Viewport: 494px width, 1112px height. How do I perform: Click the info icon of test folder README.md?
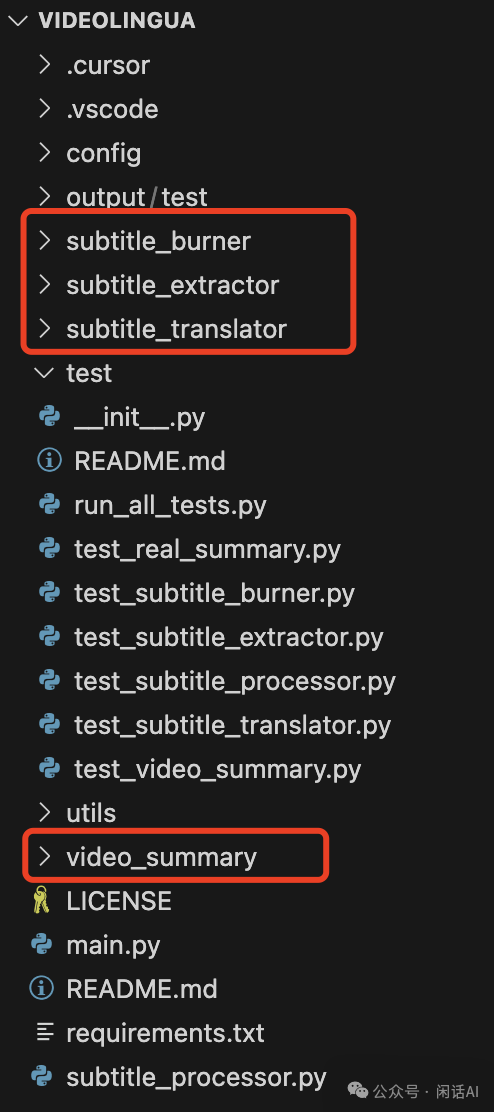[x=50, y=460]
